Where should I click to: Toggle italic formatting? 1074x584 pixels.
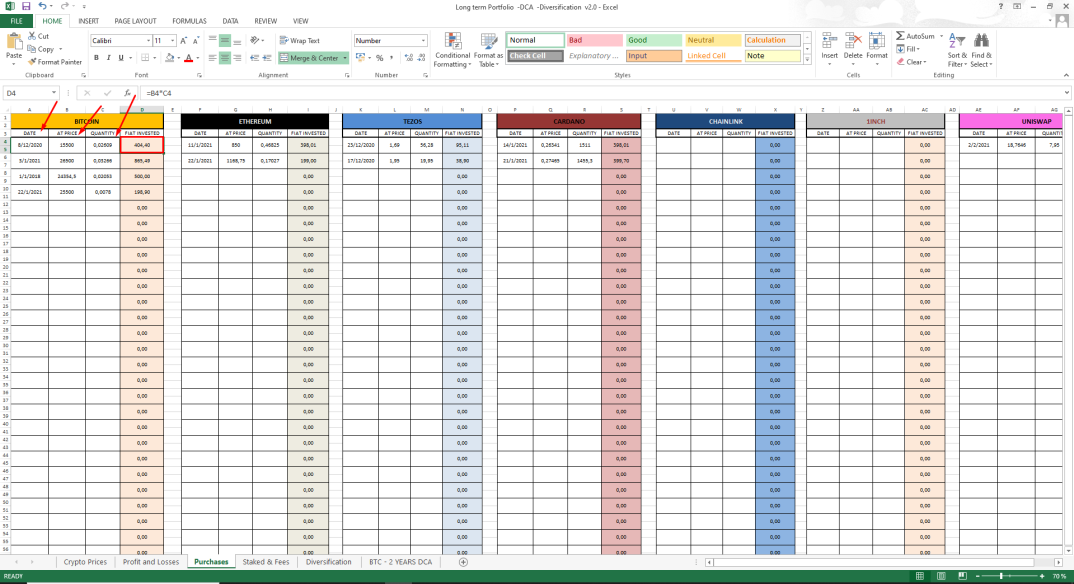[x=108, y=58]
